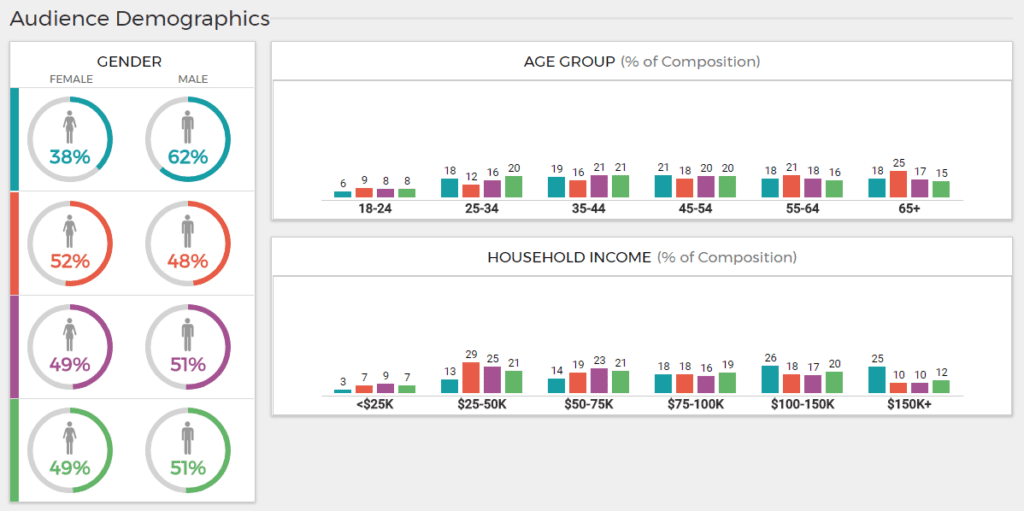Image resolution: width=1024 pixels, height=511 pixels.
Task: Click the teal color strip beside the gender row
Action: pyautogui.click(x=14, y=139)
